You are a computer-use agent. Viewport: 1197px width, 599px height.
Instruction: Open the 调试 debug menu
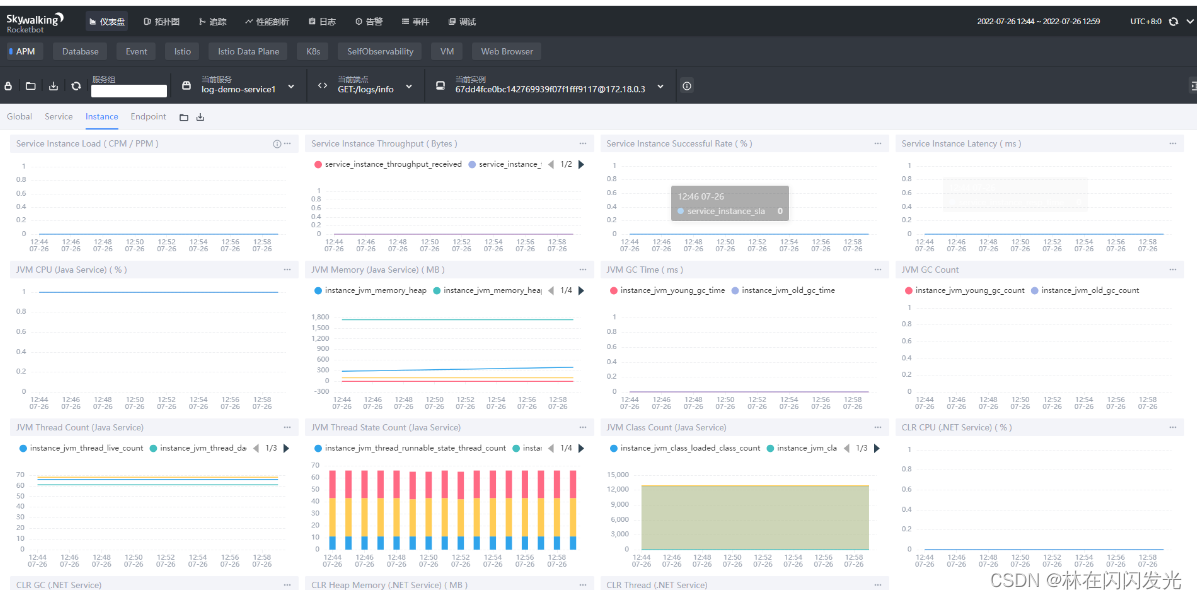(x=462, y=21)
